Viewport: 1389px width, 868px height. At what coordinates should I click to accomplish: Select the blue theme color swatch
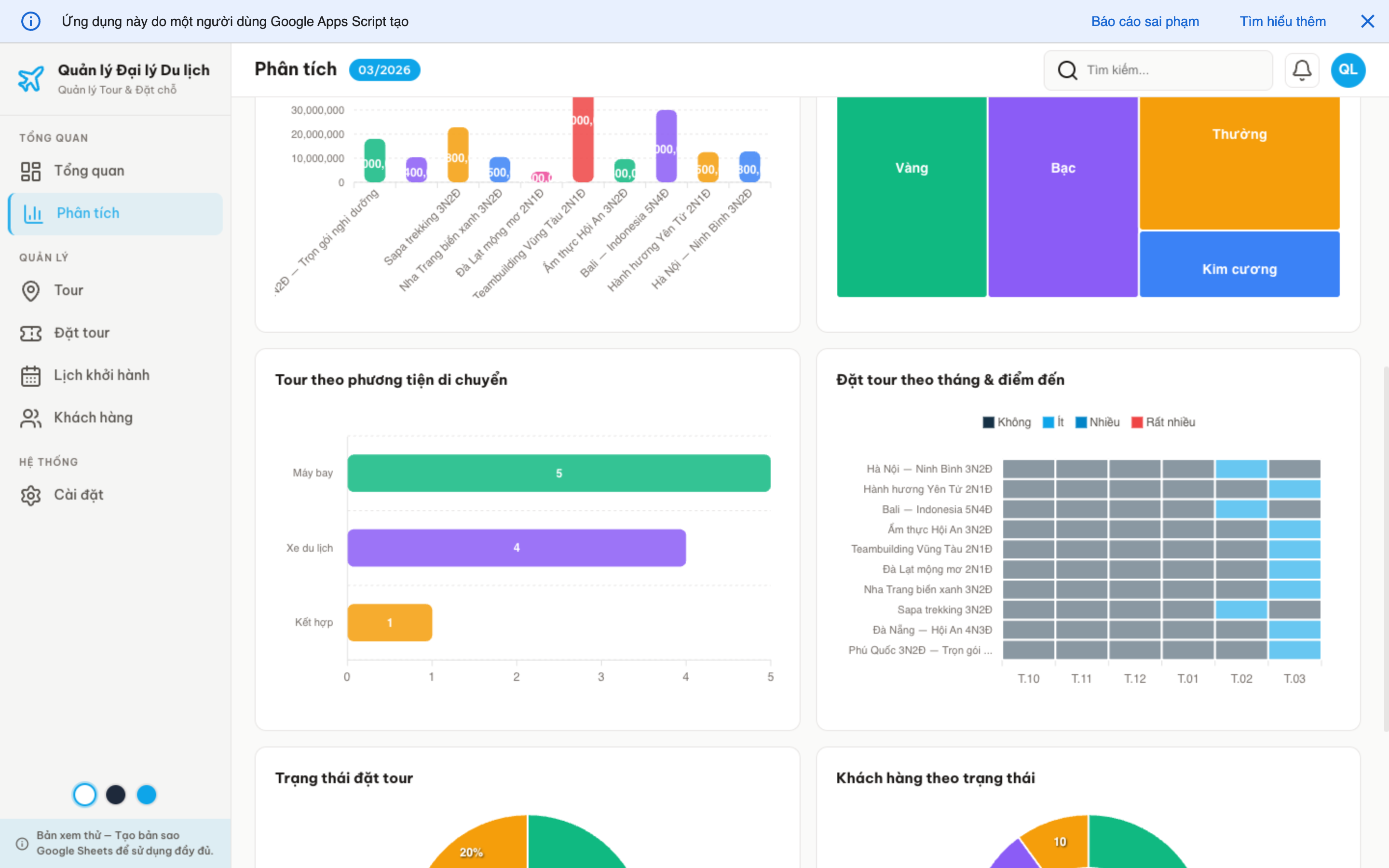tap(146, 795)
